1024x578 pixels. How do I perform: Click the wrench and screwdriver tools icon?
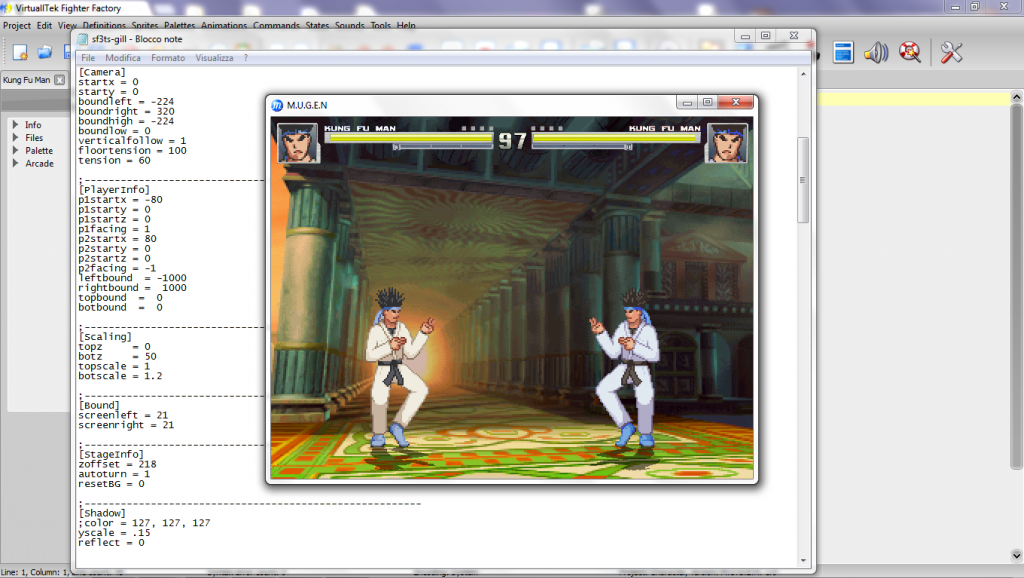tap(951, 52)
